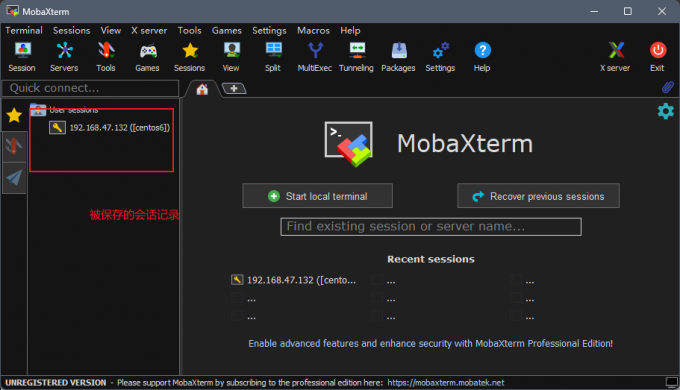Open the Settings menu
This screenshot has width=680, height=390.
pos(269,30)
